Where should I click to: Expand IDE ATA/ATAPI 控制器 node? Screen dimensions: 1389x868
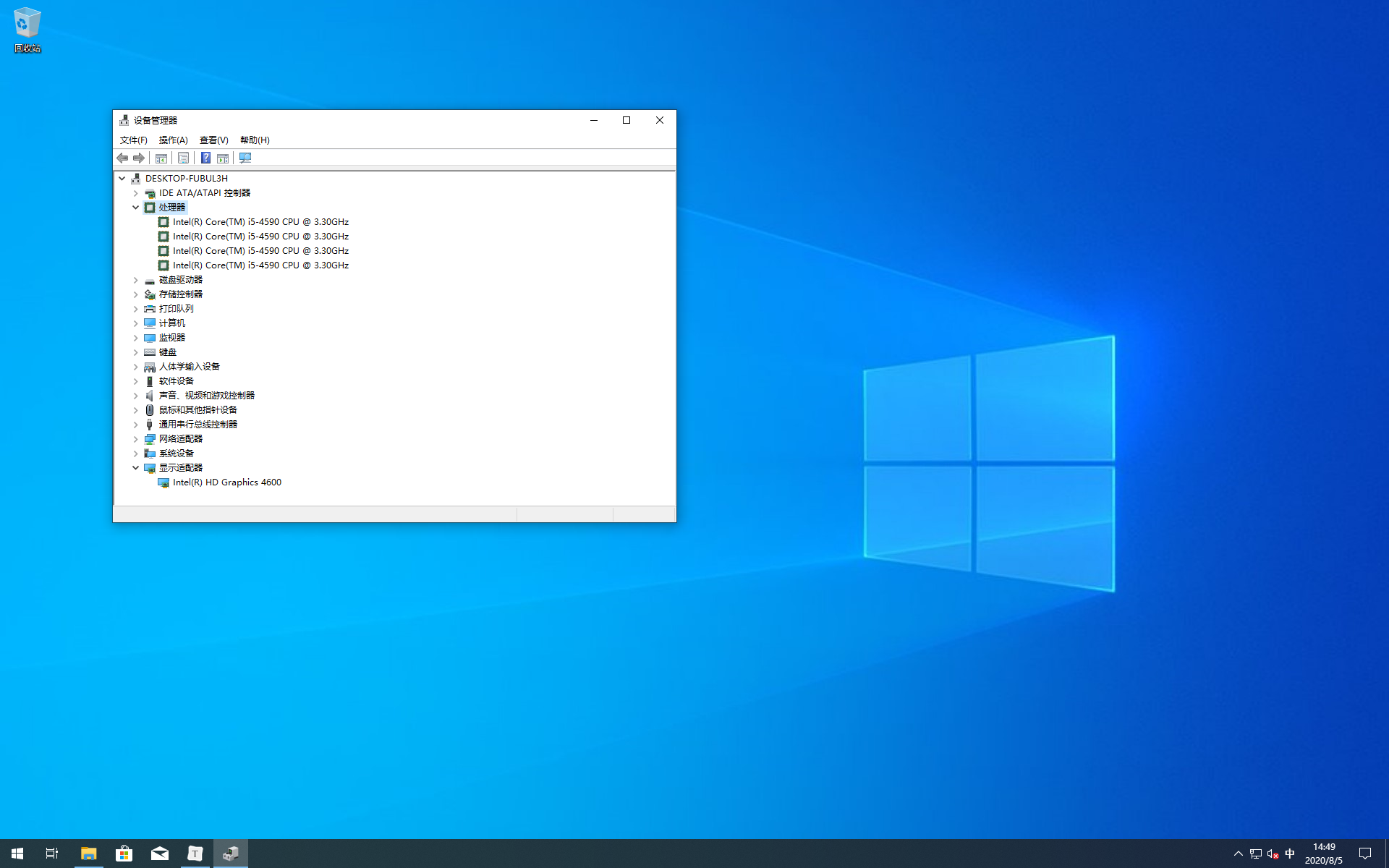tap(135, 193)
